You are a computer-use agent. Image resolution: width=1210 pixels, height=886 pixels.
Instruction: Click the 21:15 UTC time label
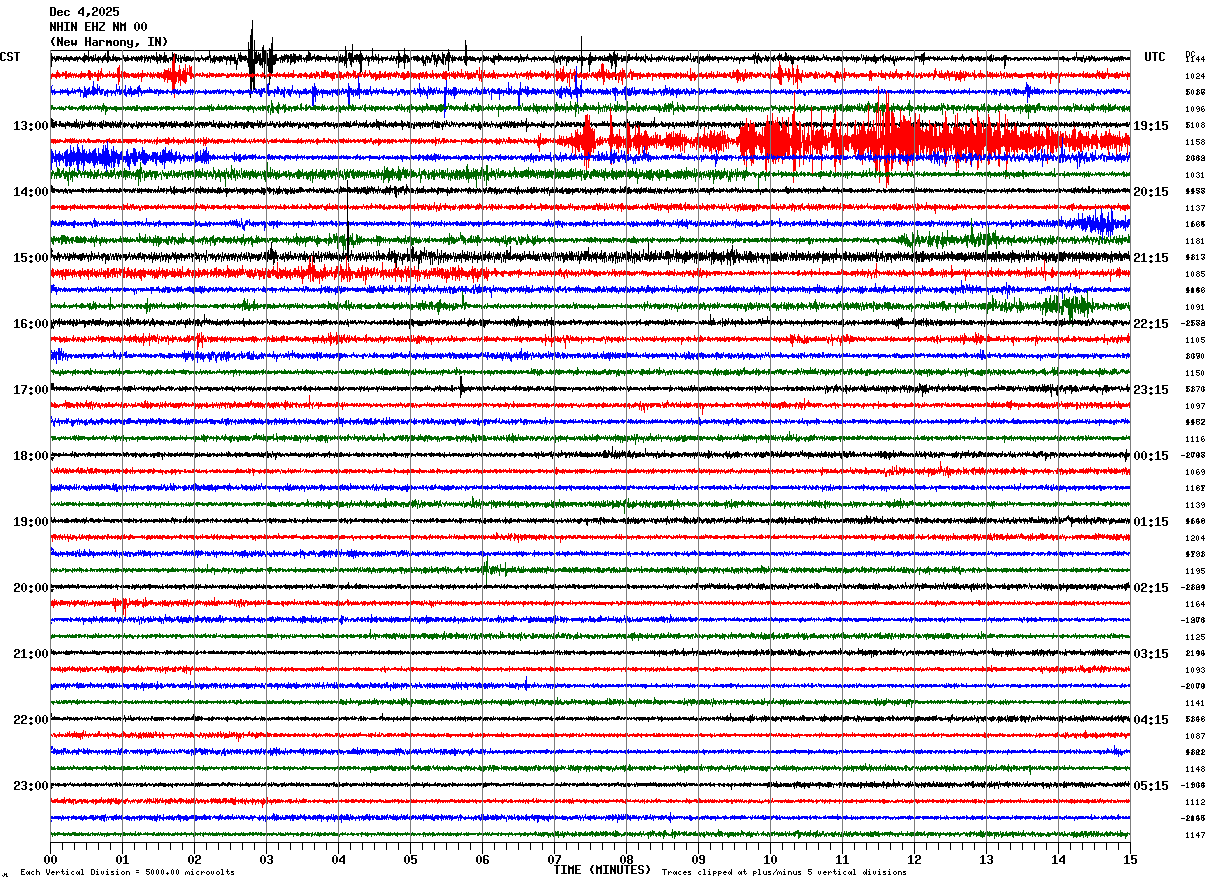1151,258
